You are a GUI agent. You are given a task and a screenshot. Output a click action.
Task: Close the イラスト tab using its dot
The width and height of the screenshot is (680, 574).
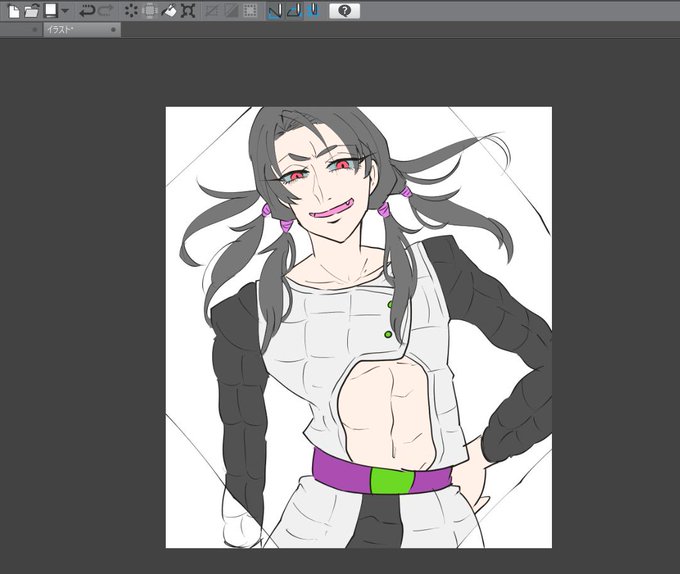pyautogui.click(x=114, y=30)
